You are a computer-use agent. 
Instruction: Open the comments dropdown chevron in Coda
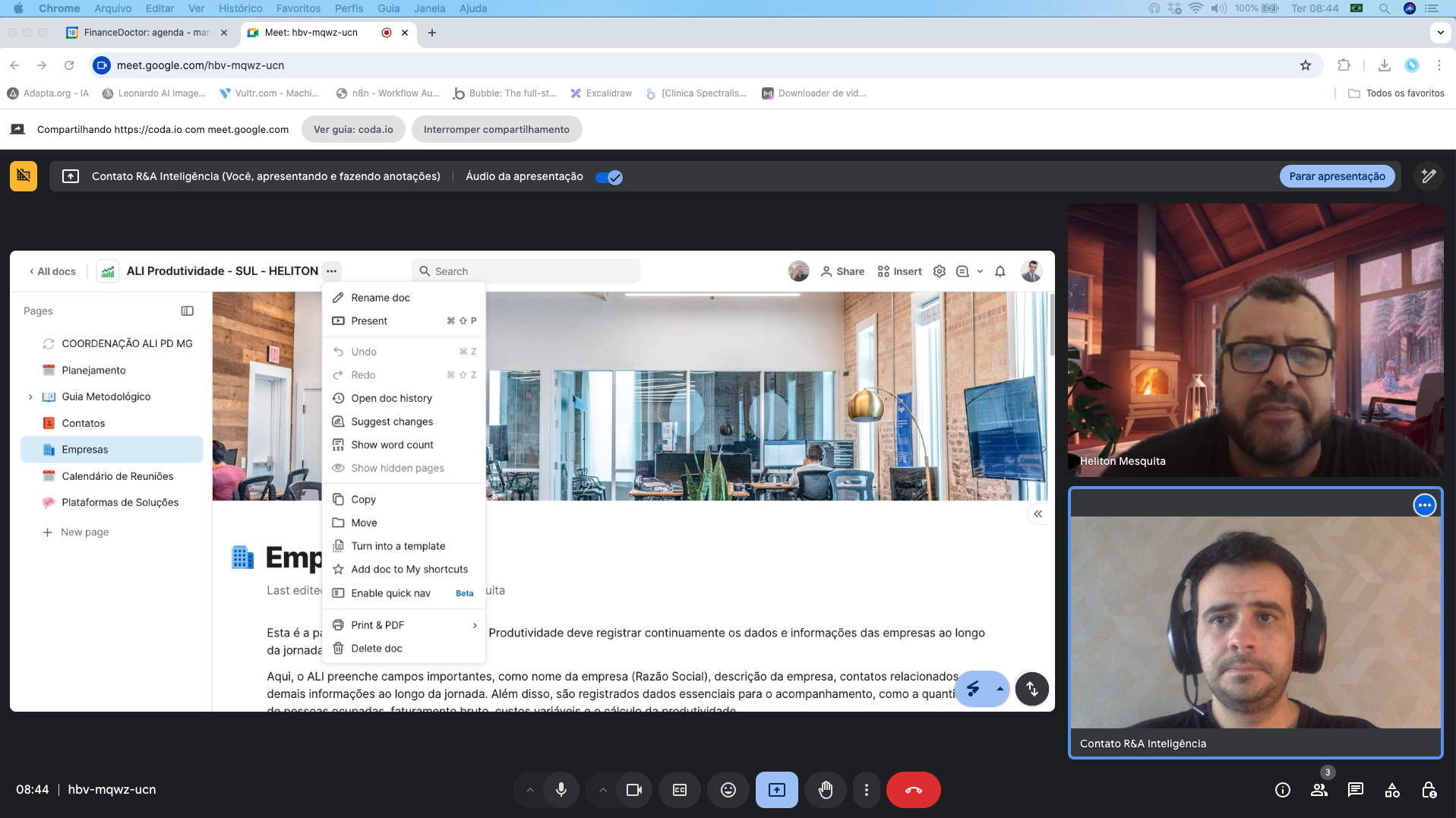click(980, 271)
